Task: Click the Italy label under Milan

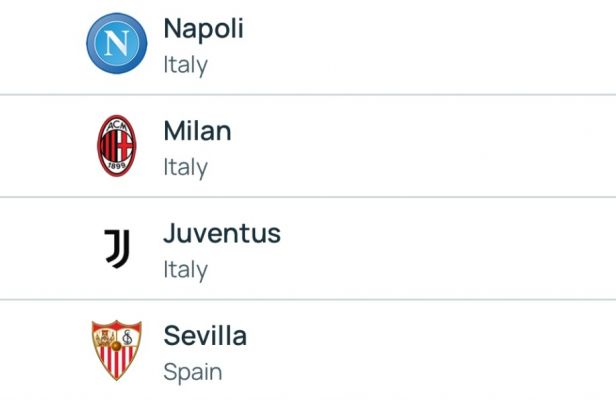Action: pyautogui.click(x=185, y=168)
